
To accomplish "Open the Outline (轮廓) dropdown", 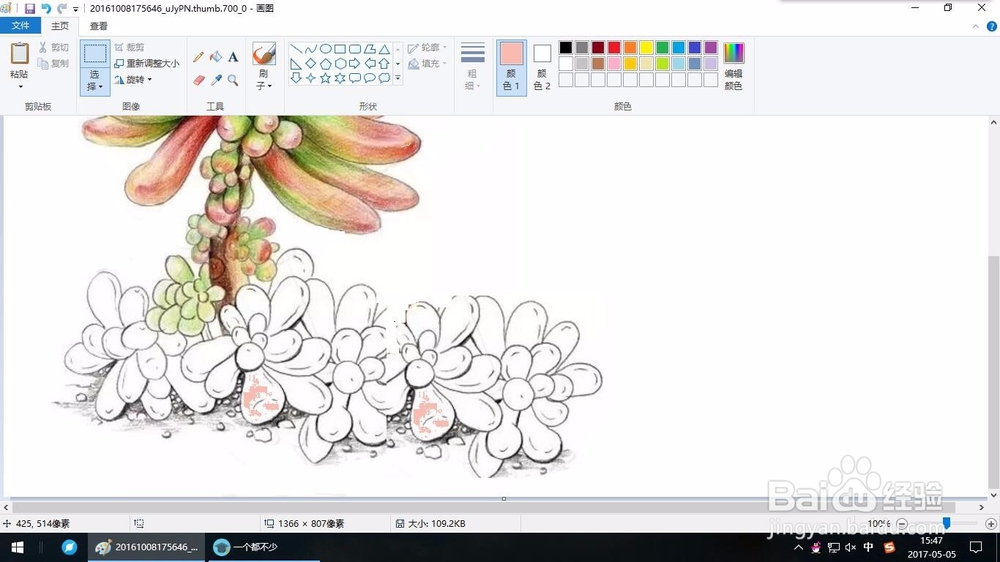I will click(x=427, y=47).
